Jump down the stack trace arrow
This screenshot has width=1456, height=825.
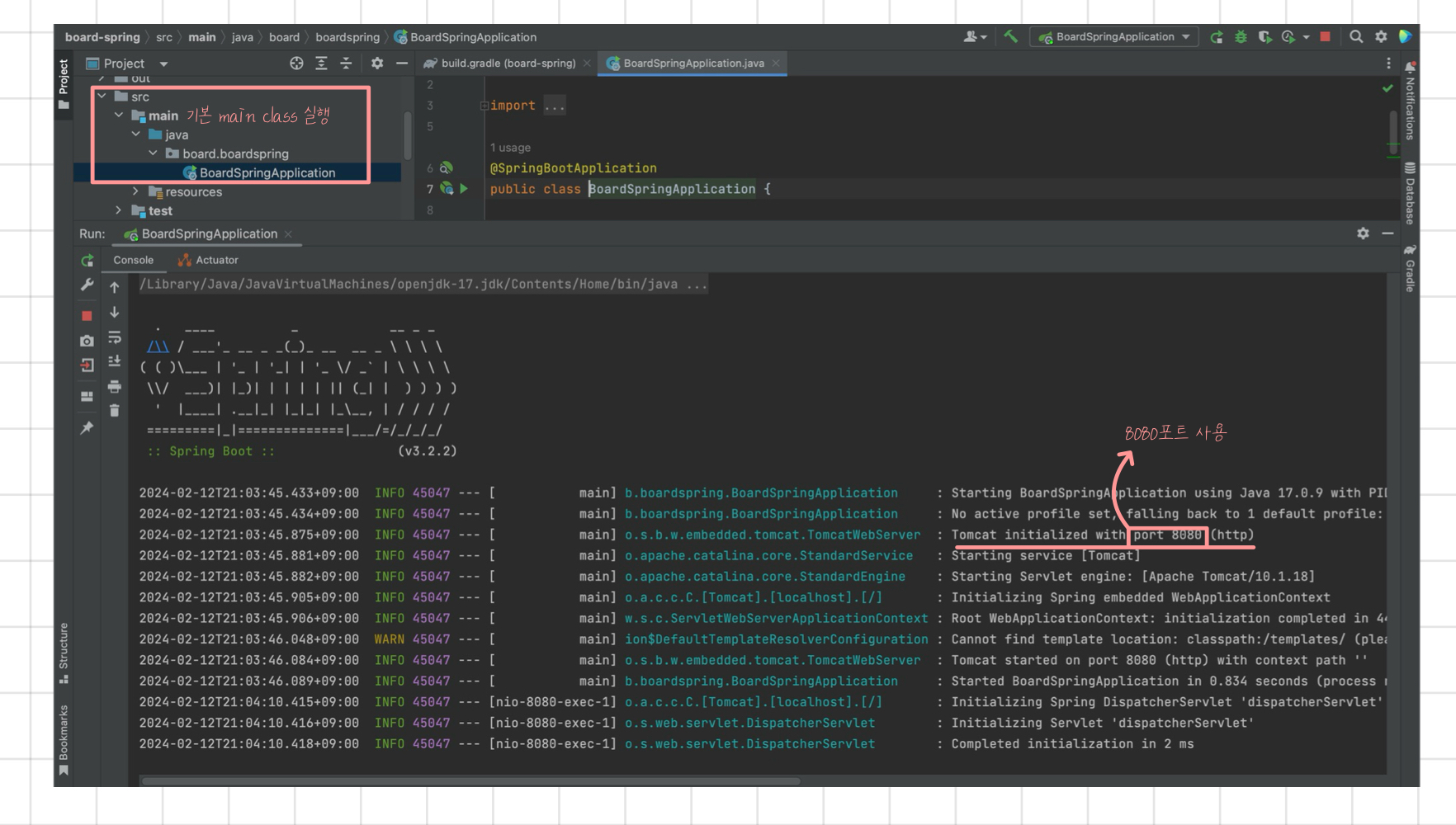point(115,313)
